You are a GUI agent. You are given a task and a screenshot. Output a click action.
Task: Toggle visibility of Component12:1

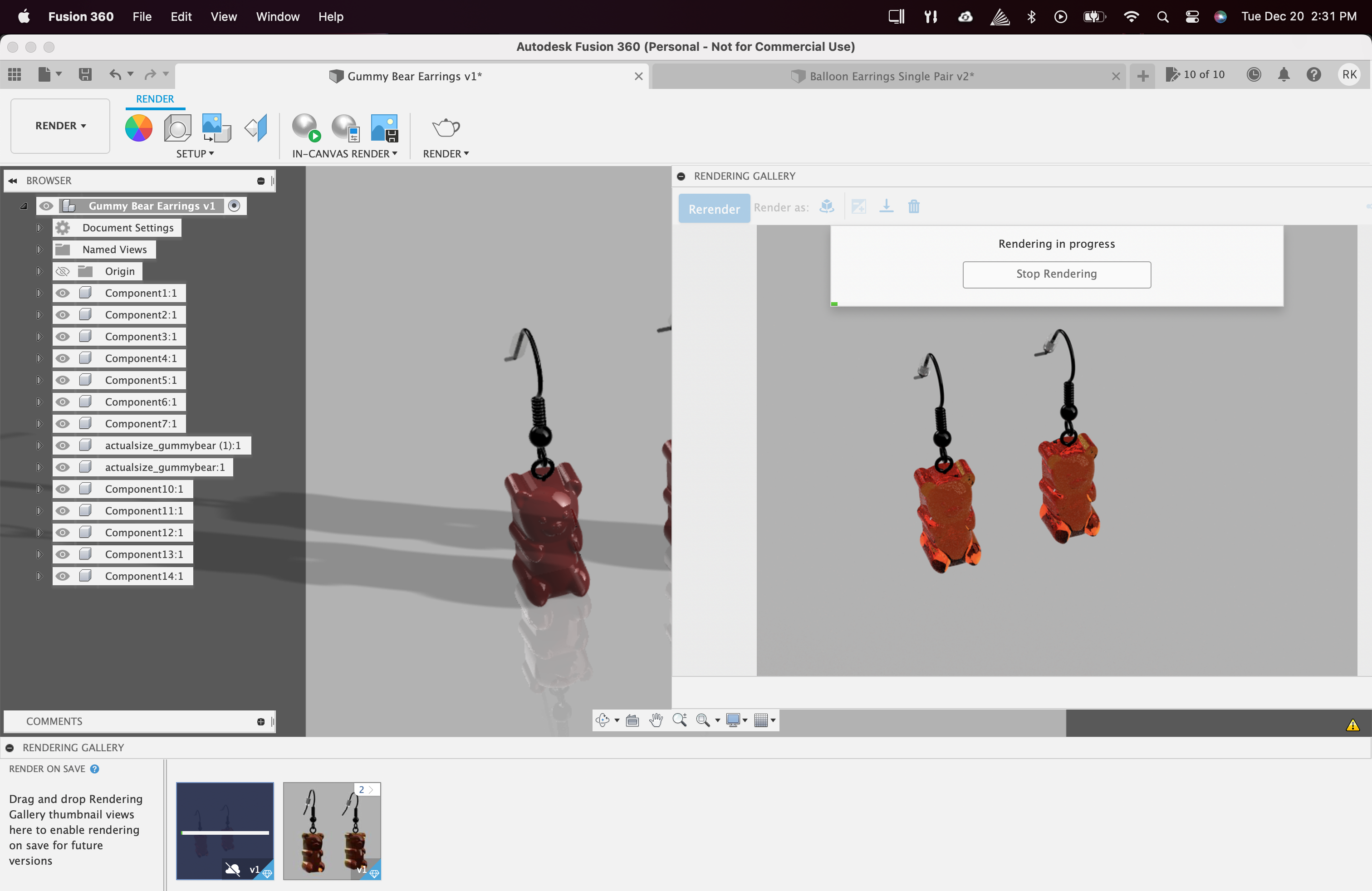coord(62,532)
